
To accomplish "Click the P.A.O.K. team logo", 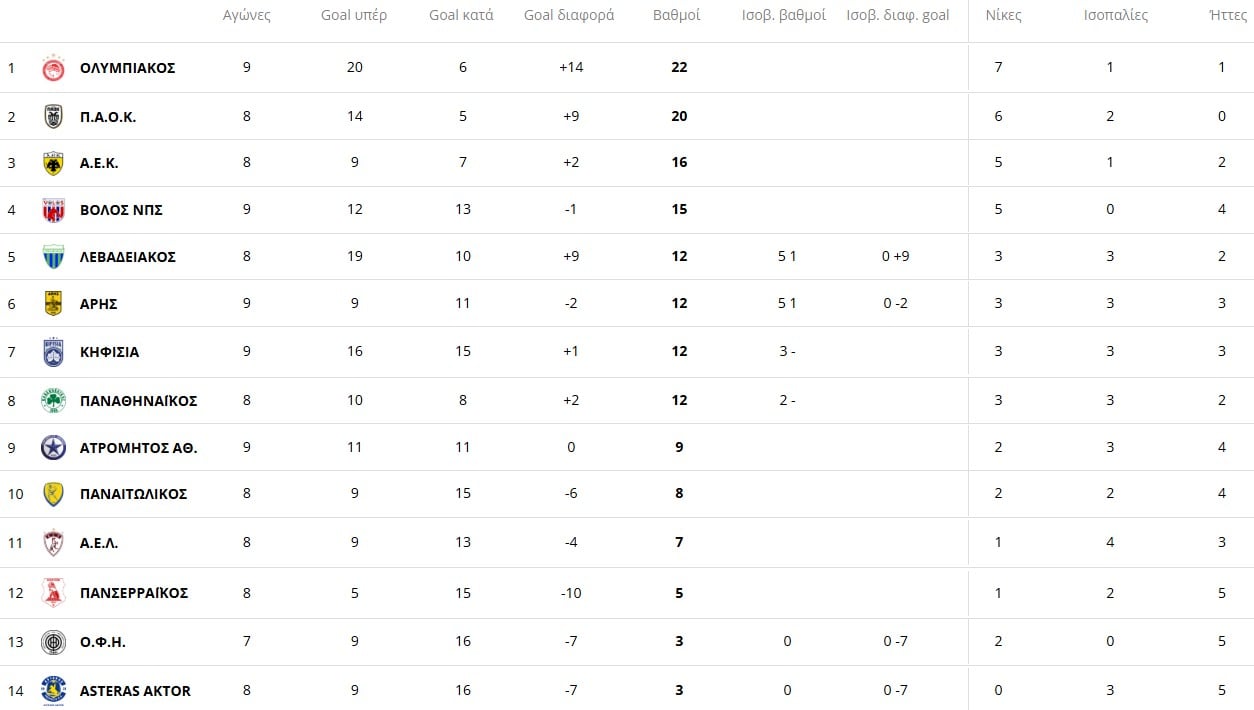I will (53, 116).
